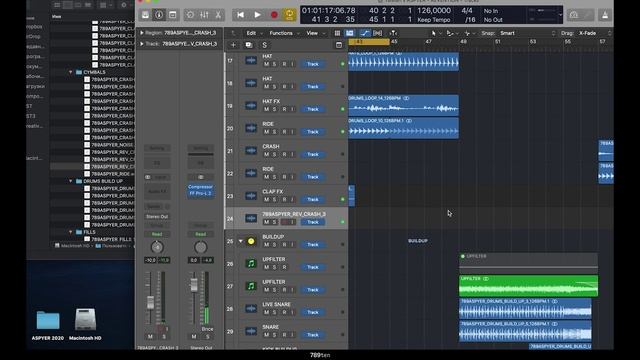The height and width of the screenshot is (360, 640).
Task: Click the tempo 126,0000 display
Action: tap(433, 11)
